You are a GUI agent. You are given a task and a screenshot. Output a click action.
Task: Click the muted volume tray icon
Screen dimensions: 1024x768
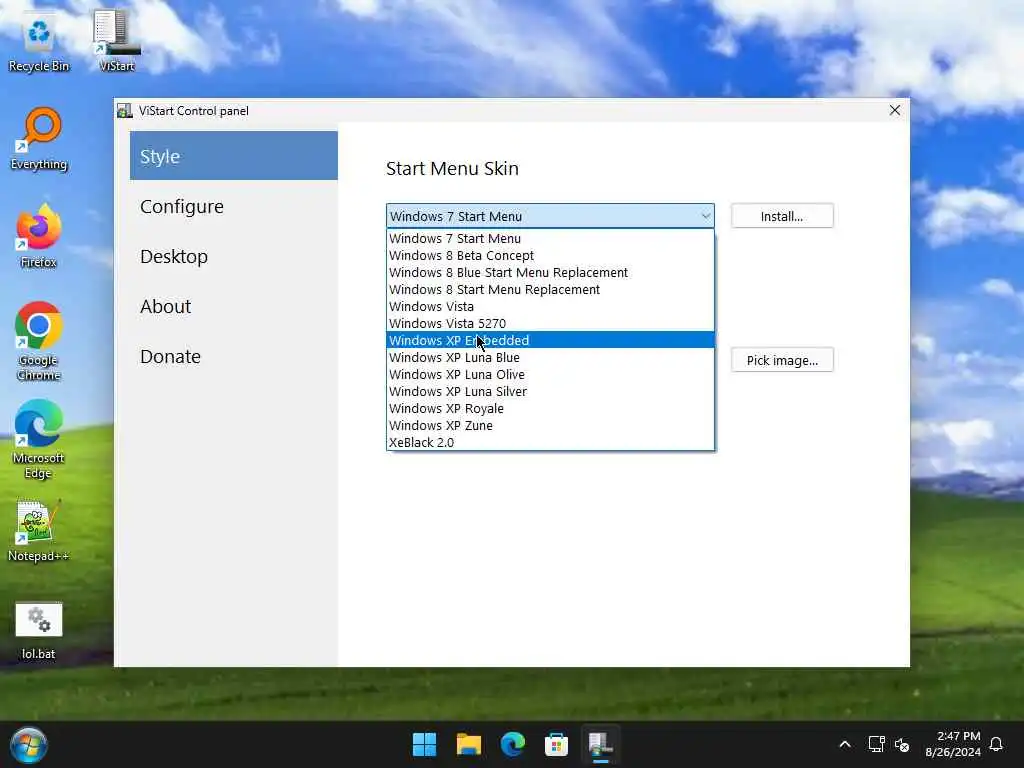(x=902, y=744)
